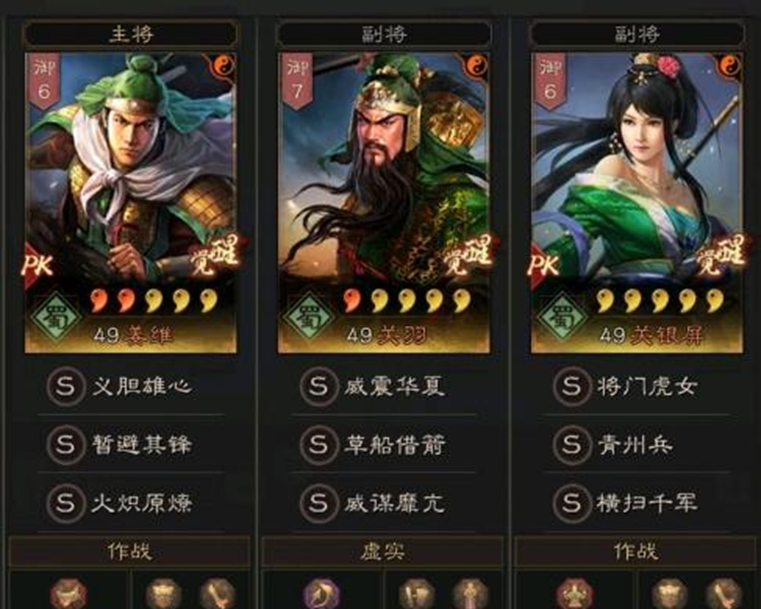The image size is (761, 609).
Task: Click the 蜀 faction badge on 关银屏's card
Action: click(562, 317)
